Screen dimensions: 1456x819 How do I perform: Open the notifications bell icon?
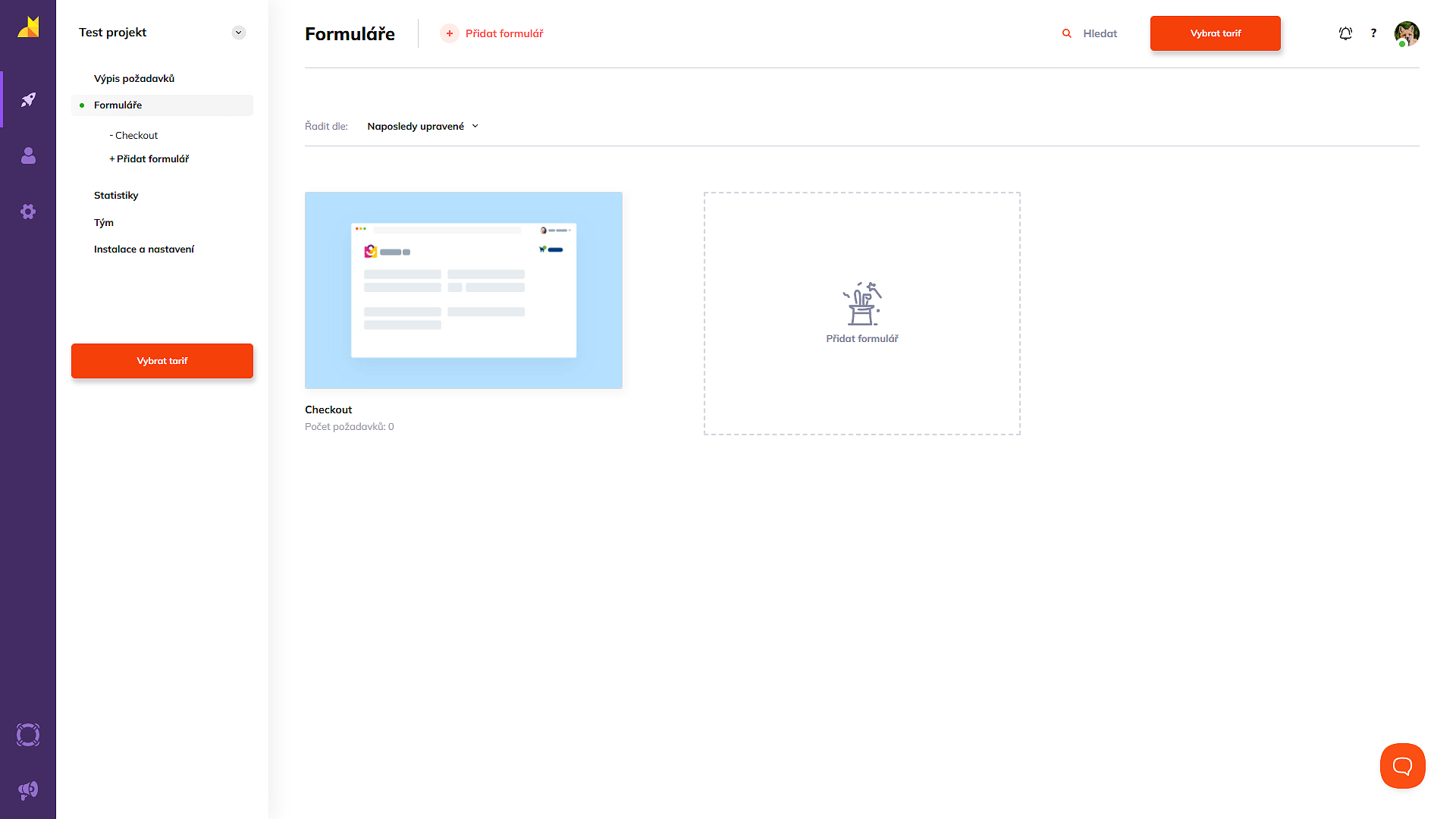coord(1345,33)
